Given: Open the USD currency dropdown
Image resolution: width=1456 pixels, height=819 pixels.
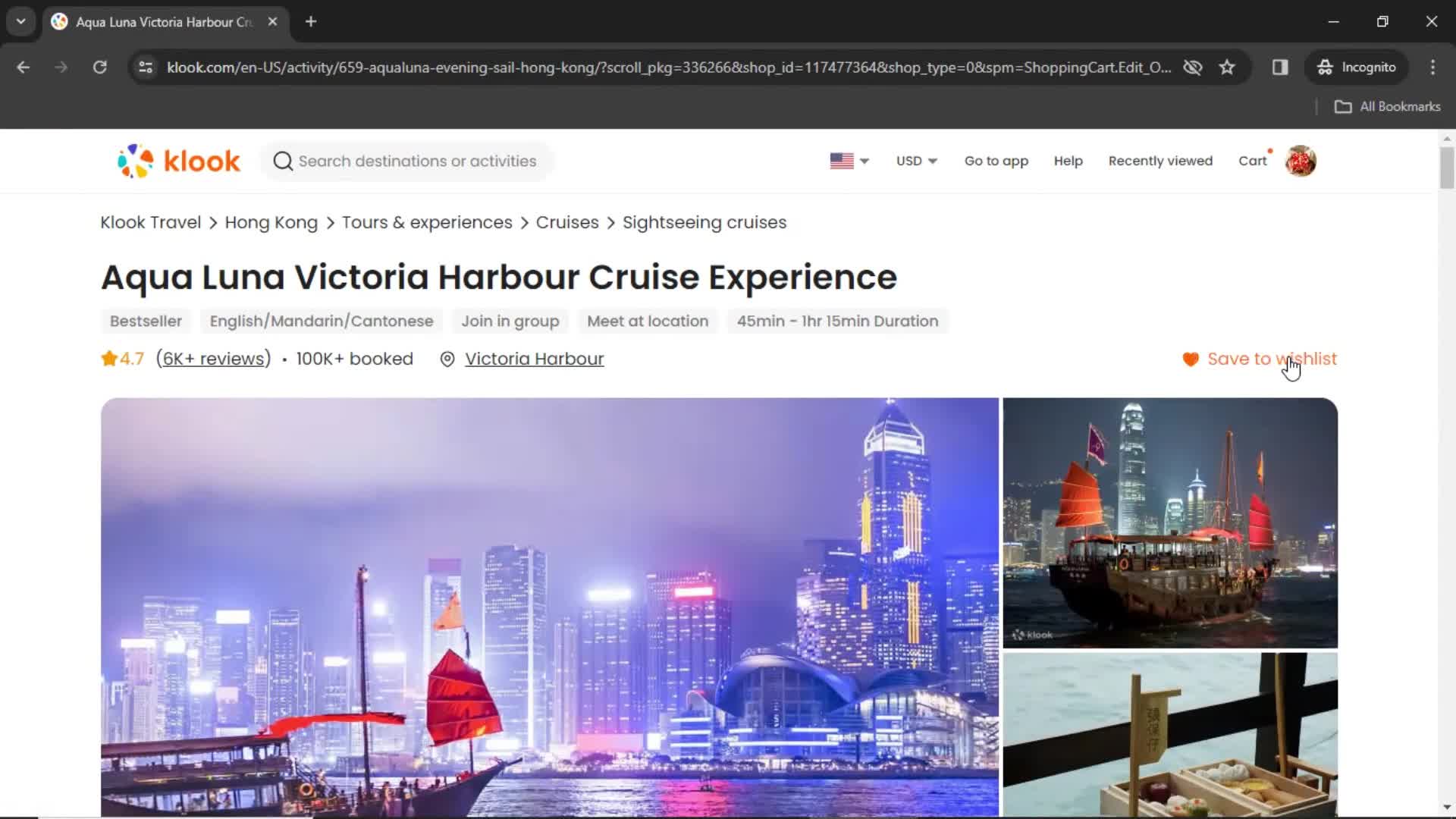Looking at the screenshot, I should click(917, 161).
